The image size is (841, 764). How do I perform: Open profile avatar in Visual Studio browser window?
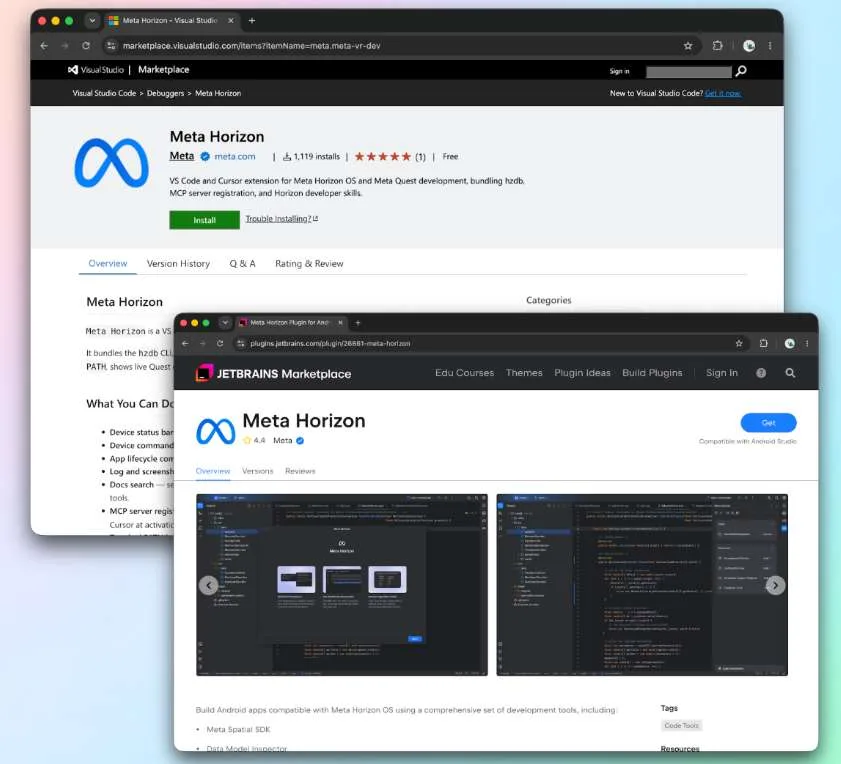(749, 46)
